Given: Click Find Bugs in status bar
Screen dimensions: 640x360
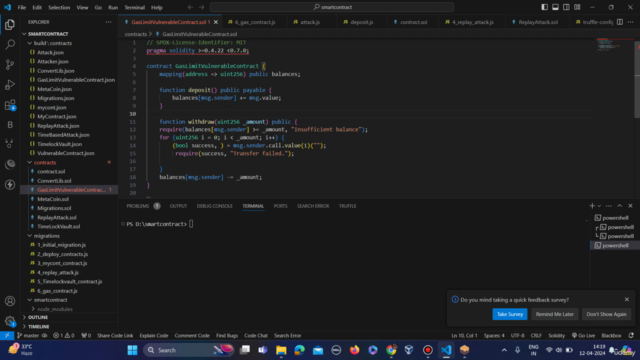Looking at the screenshot, I should tap(227, 336).
